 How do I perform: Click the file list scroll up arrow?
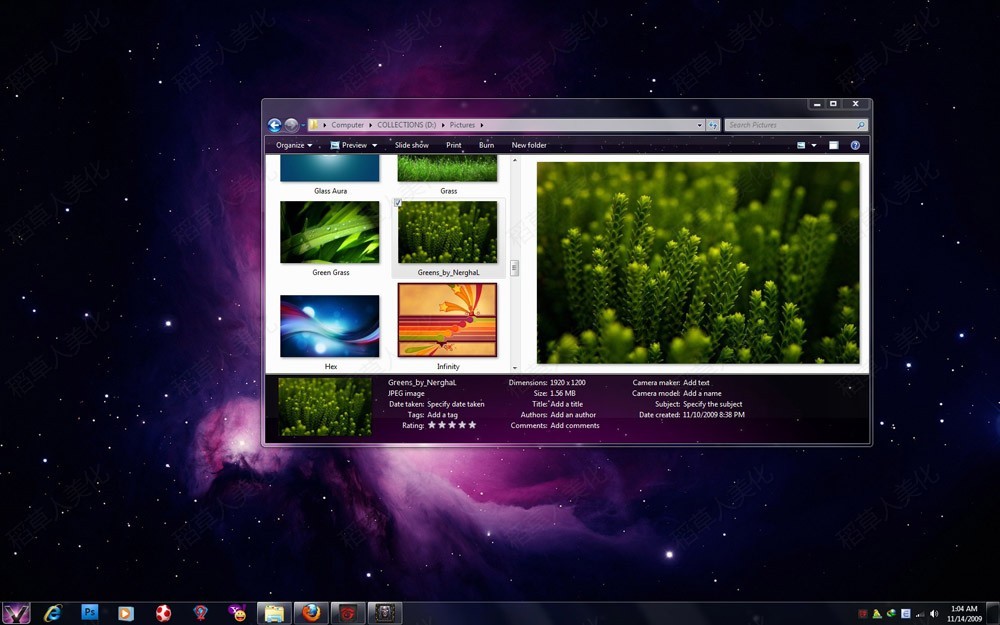515,160
